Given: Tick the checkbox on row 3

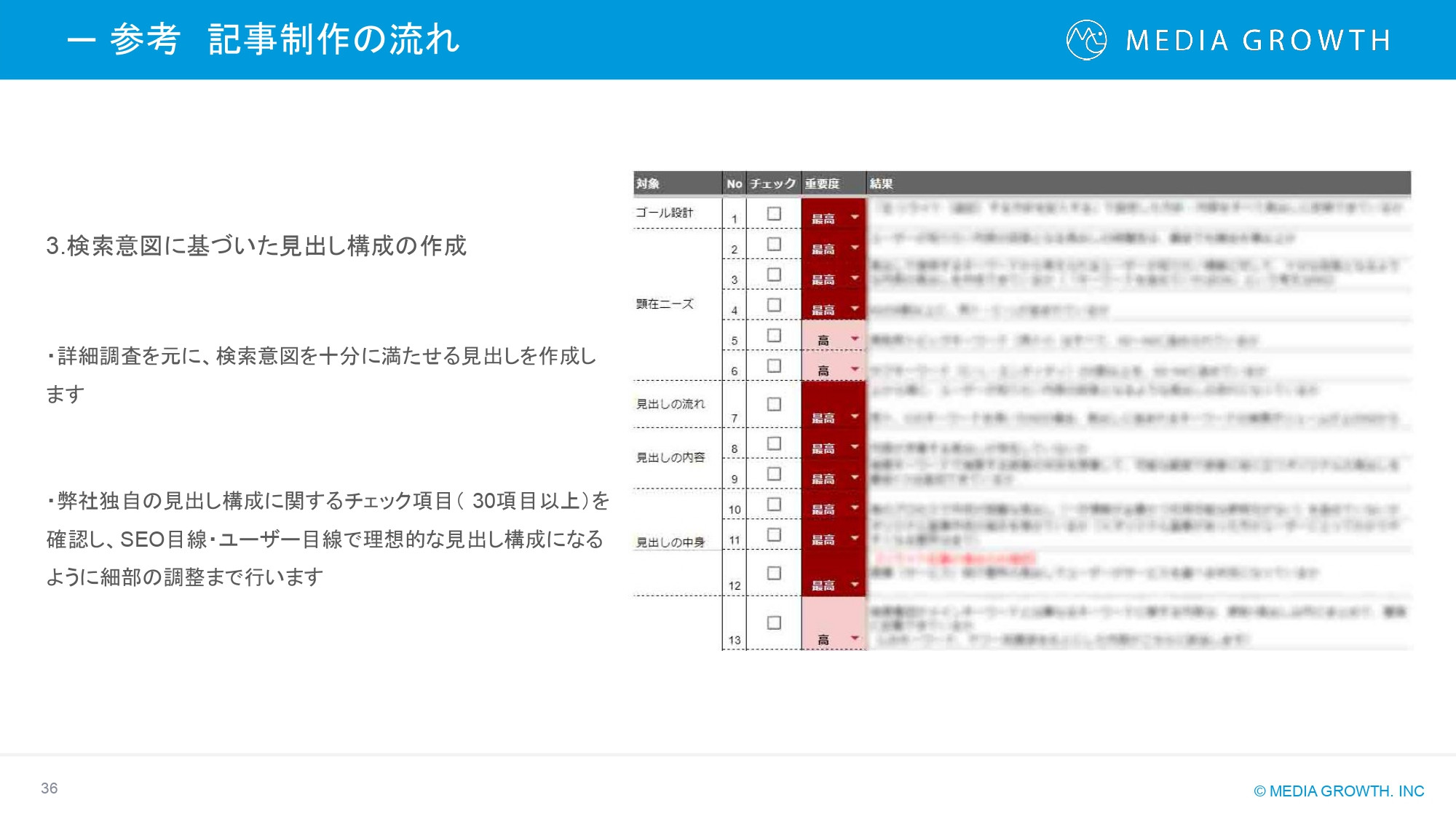Looking at the screenshot, I should 774,275.
